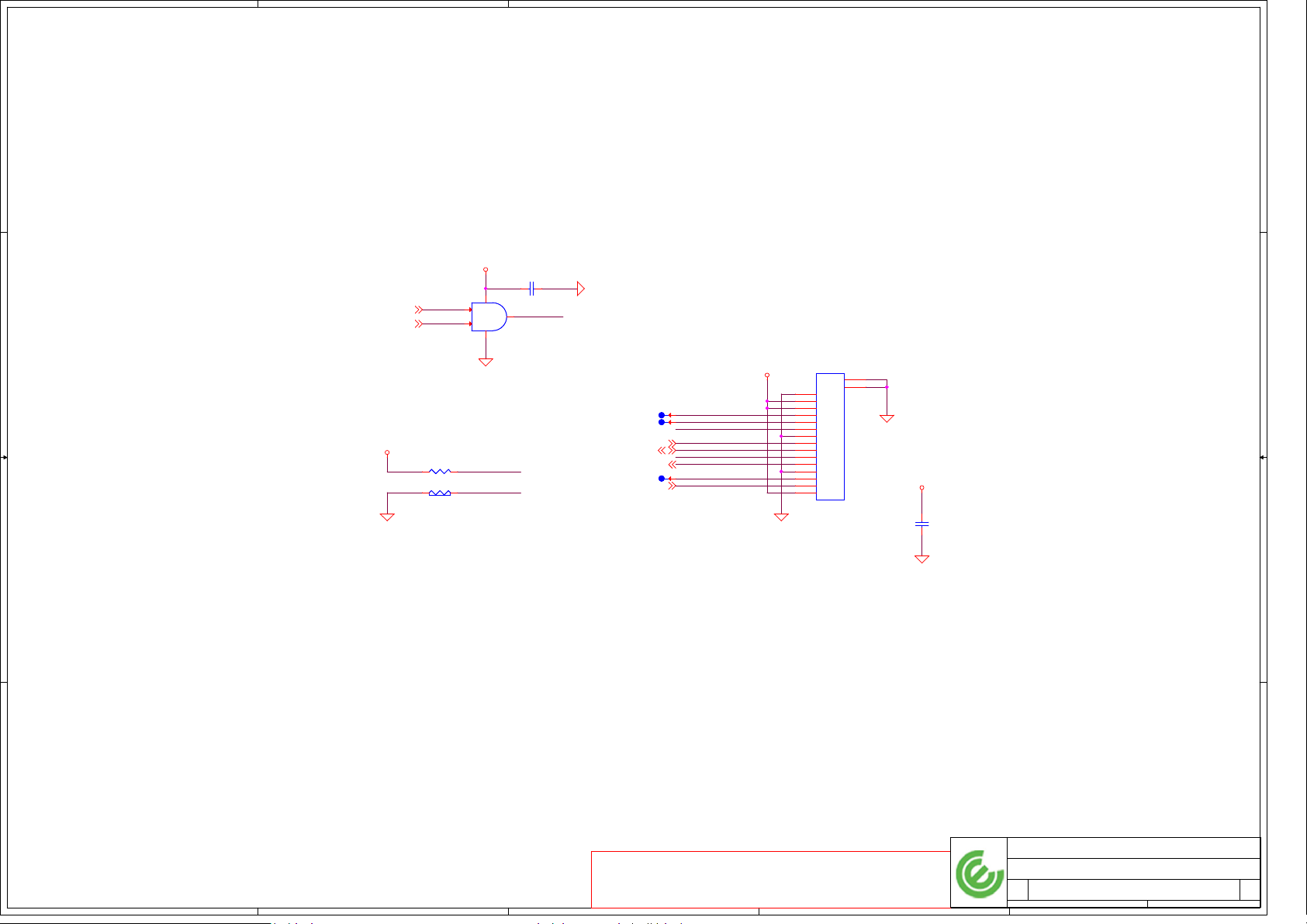
Task: Click the power circle above the zigzag resistor
Action: [x=387, y=452]
